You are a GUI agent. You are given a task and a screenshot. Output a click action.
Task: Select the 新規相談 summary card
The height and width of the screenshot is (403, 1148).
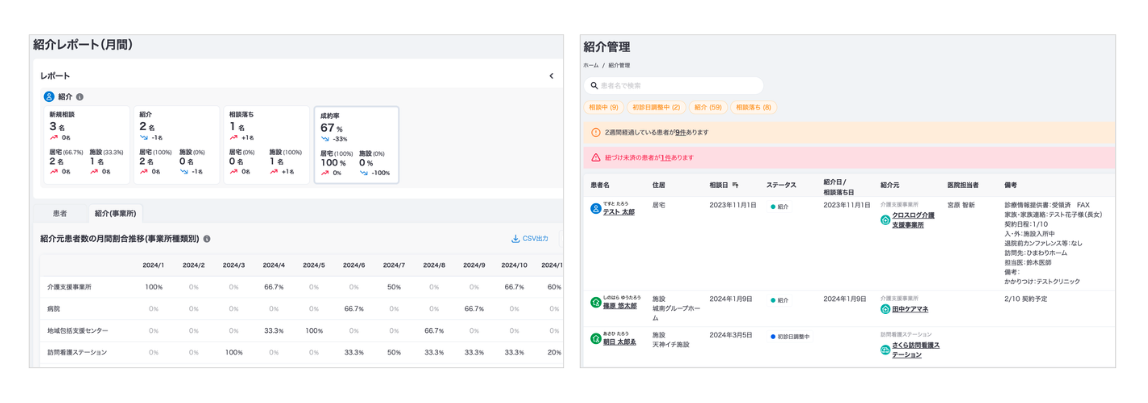(x=86, y=145)
